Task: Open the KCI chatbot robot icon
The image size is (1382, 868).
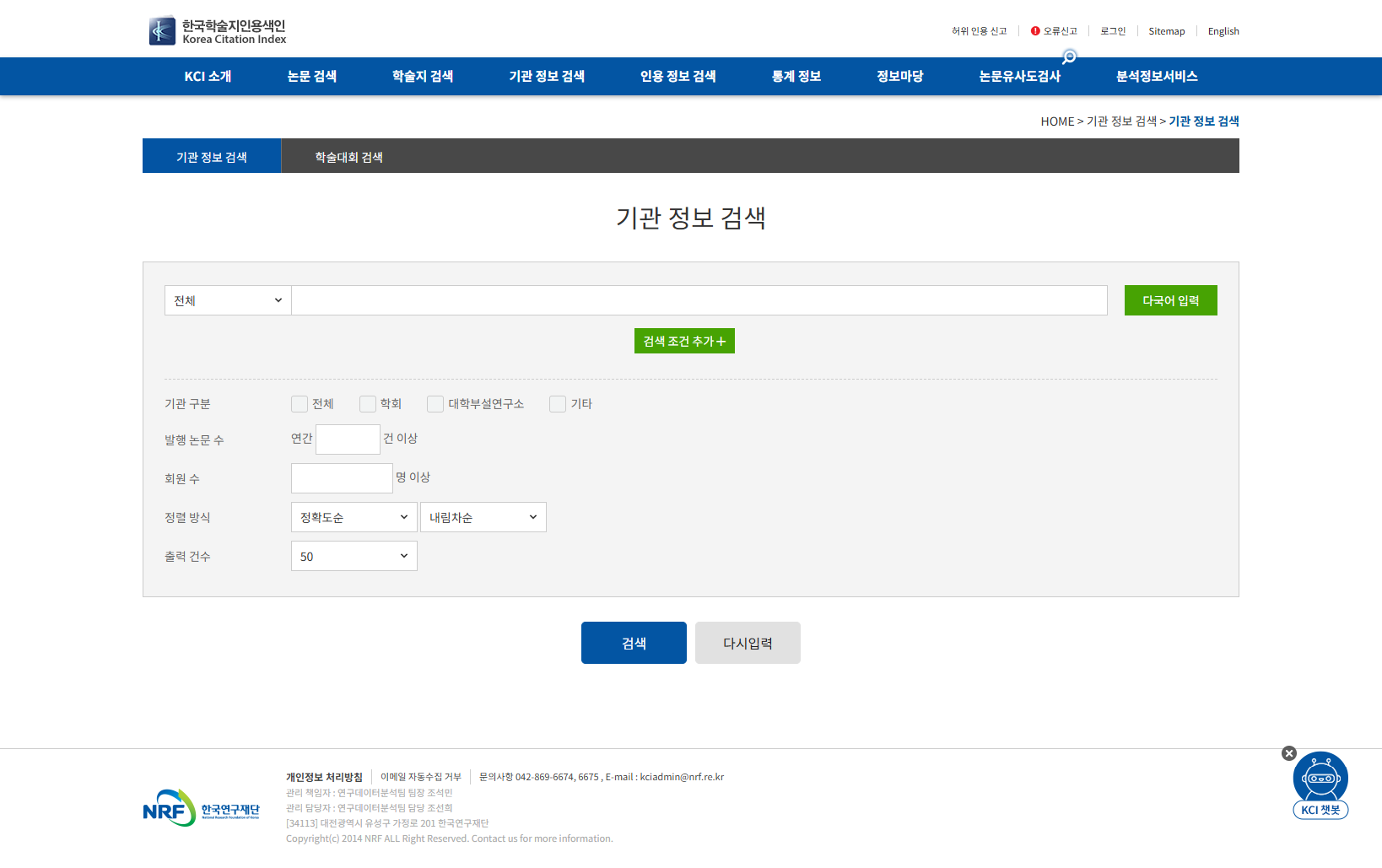Action: 1320,779
